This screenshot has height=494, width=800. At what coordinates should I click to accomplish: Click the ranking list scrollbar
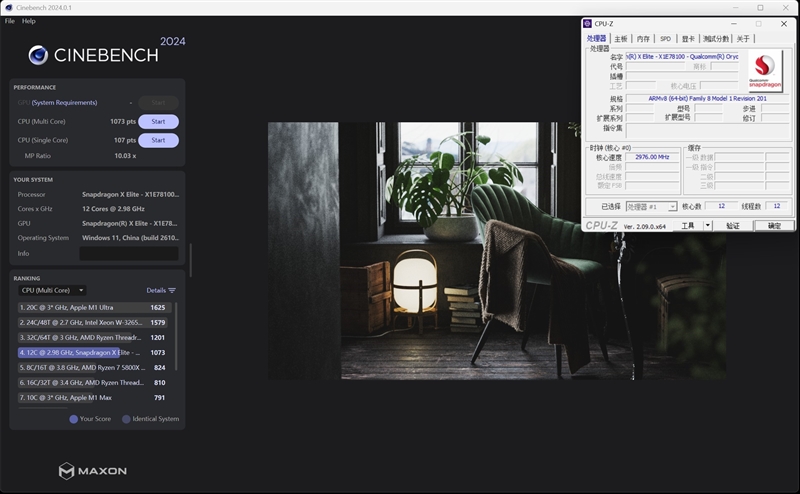(176, 336)
